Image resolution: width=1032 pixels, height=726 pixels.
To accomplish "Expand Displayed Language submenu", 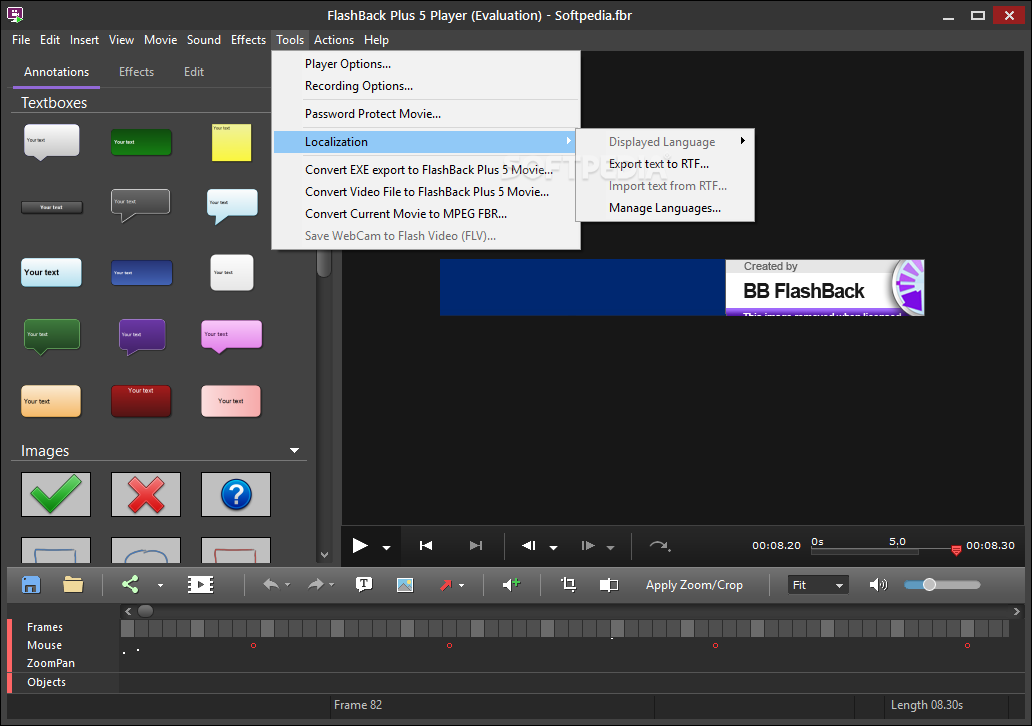I will click(665, 142).
